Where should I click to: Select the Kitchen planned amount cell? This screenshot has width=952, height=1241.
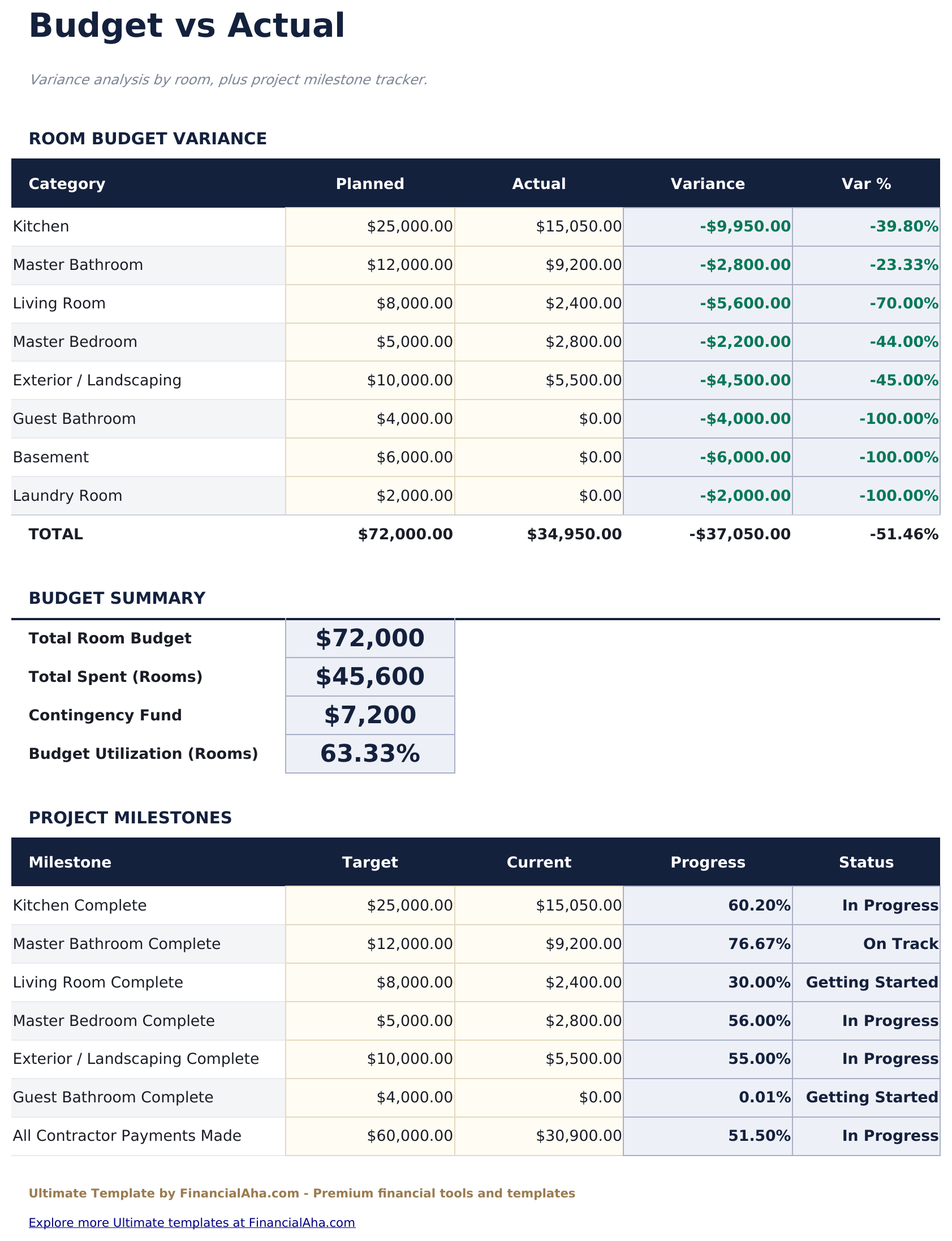[369, 227]
